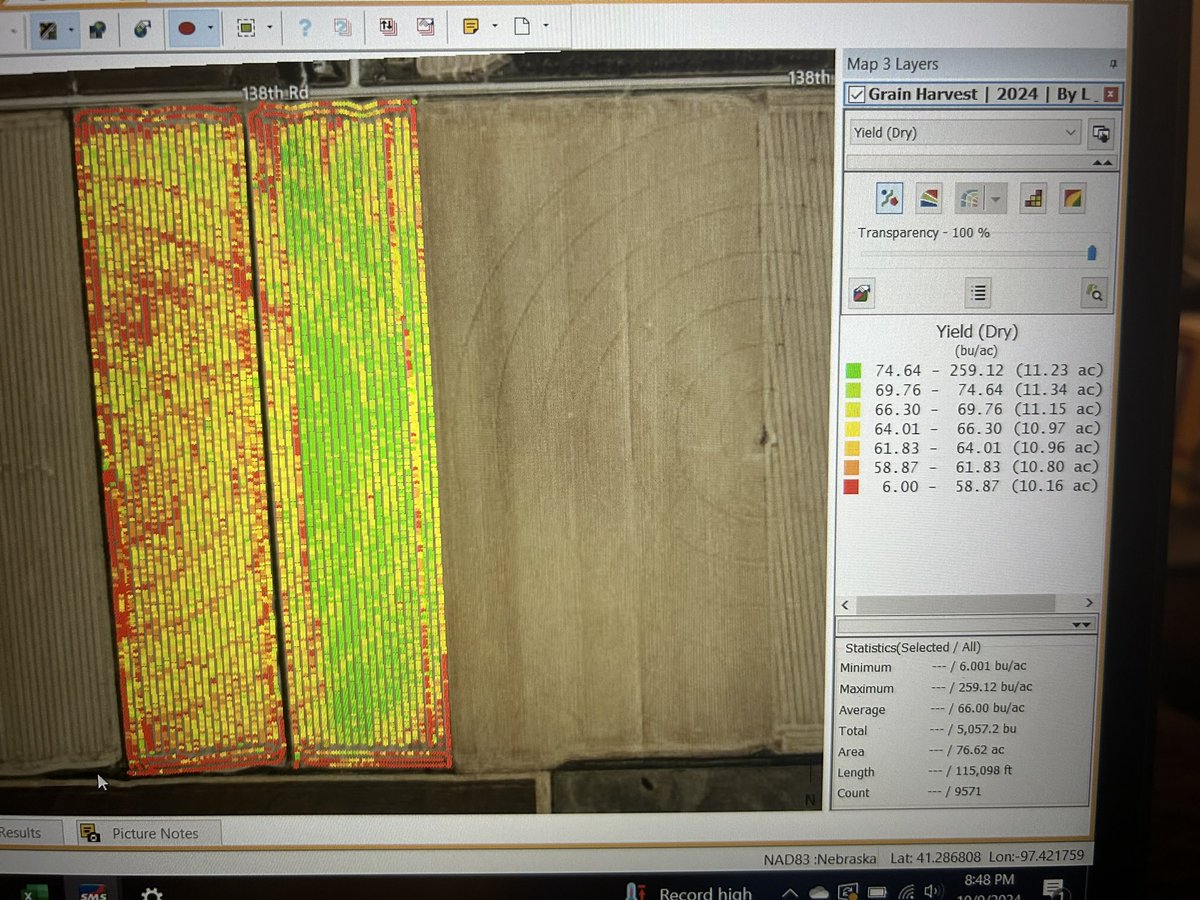Image resolution: width=1200 pixels, height=900 pixels.
Task: Expand the Statistics section with the double chevrons
Action: 1082,623
